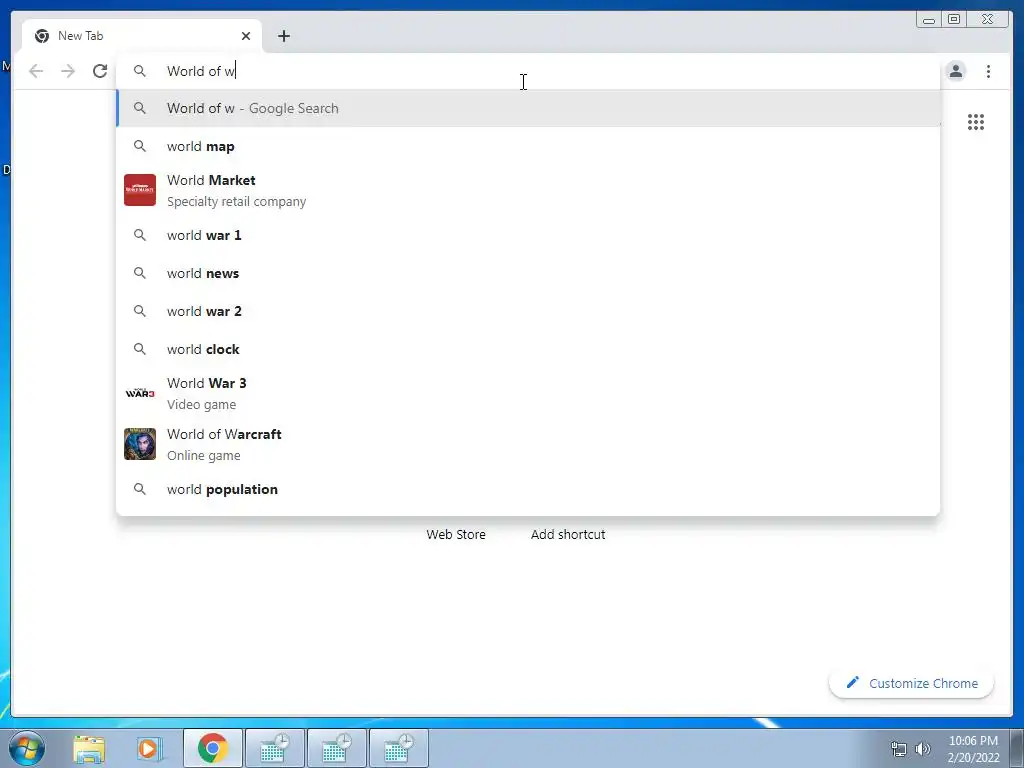Click the Add shortcut button

(568, 534)
